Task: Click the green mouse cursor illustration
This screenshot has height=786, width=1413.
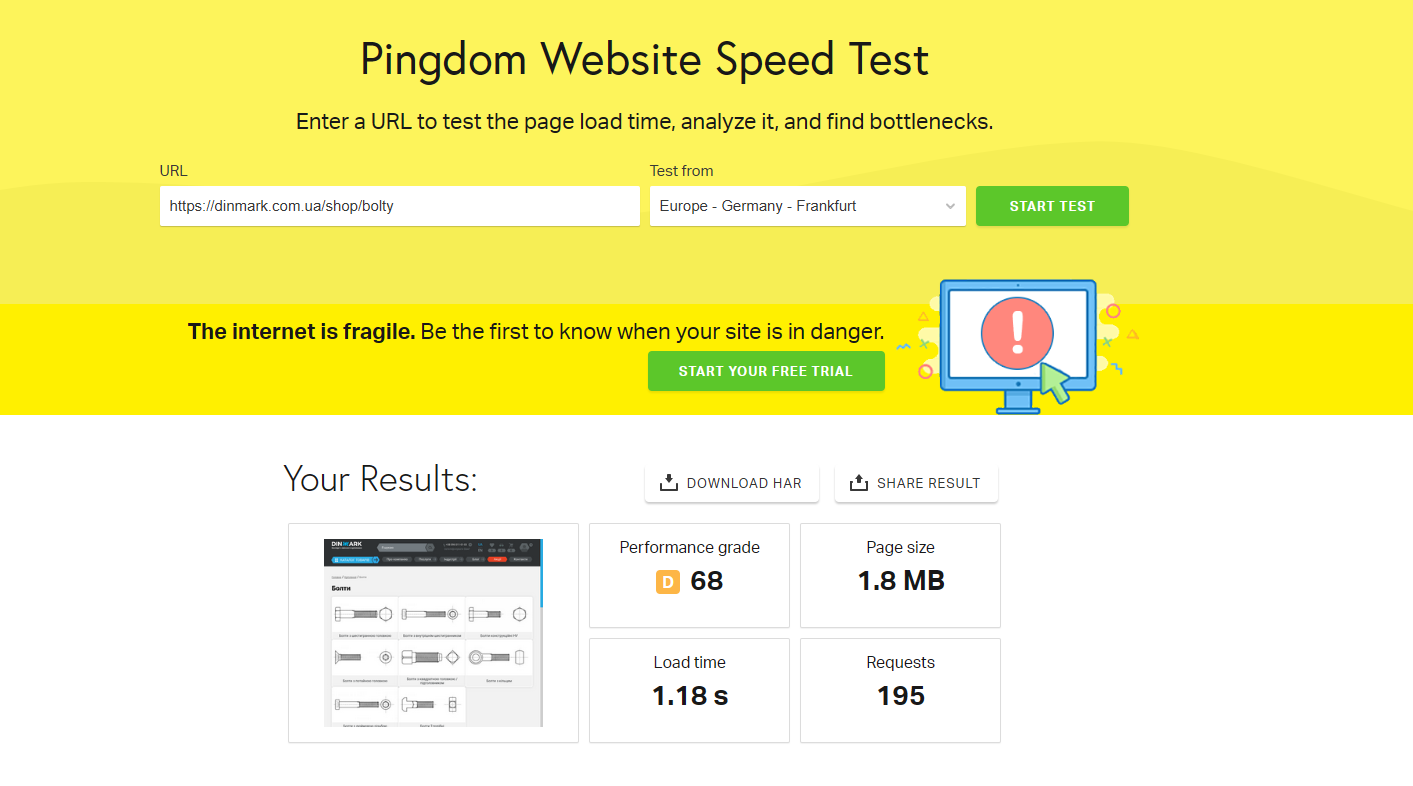Action: pyautogui.click(x=1054, y=383)
